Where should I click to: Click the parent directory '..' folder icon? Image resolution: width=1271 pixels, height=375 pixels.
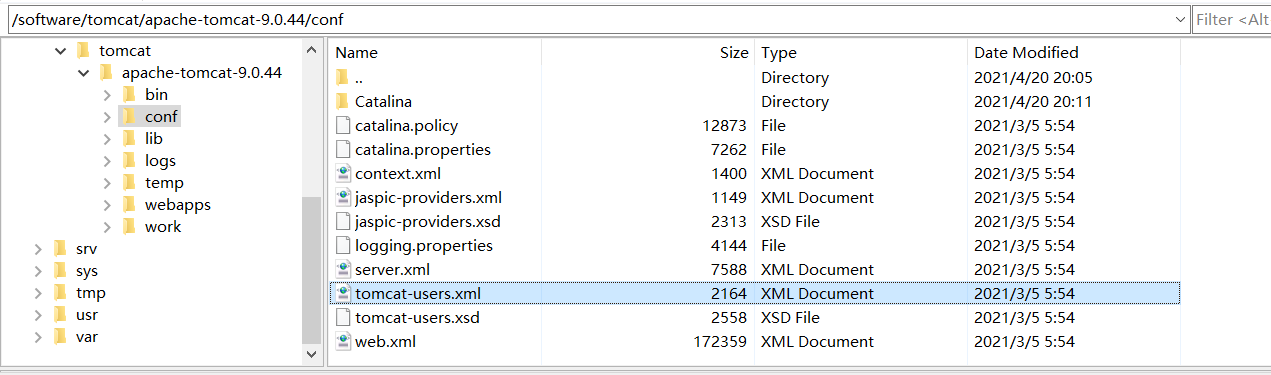(342, 78)
